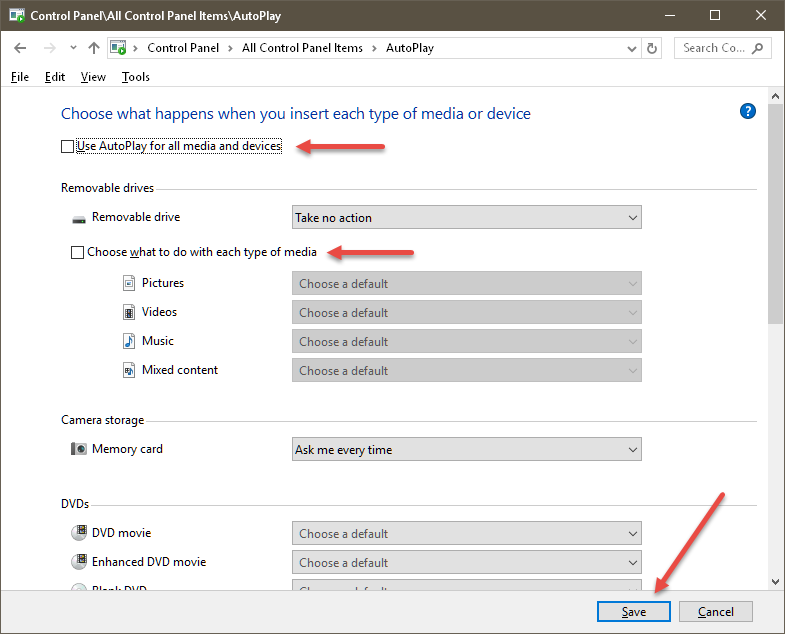Click the Control Panel address bar icon
The image size is (785, 634).
click(x=118, y=48)
